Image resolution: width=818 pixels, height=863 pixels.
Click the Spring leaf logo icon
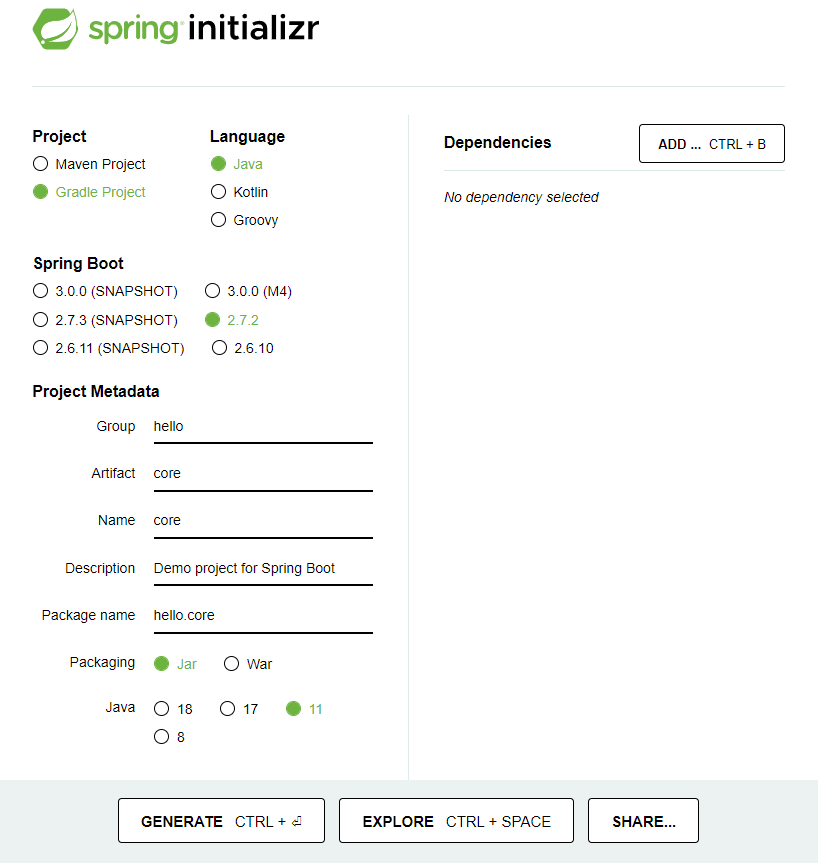coord(55,29)
